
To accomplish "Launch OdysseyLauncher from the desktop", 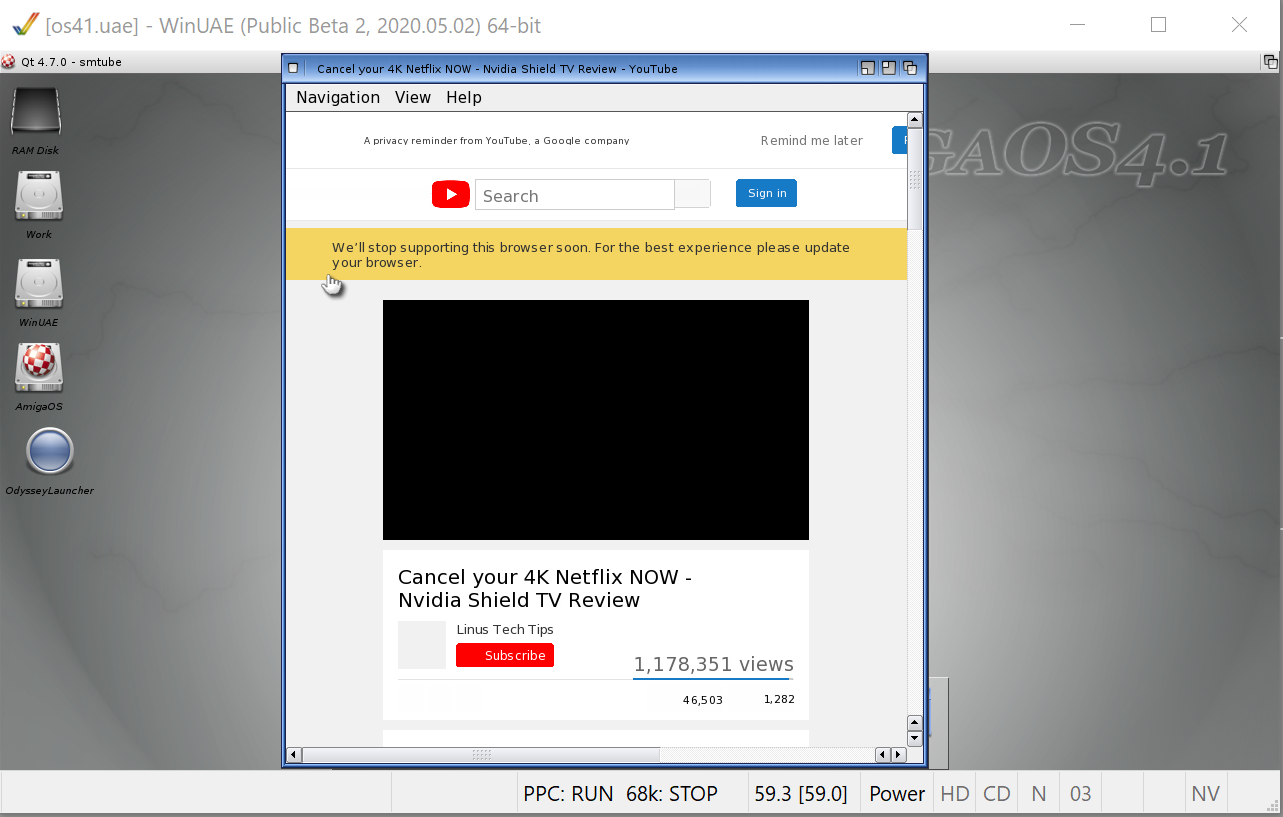I will 50,452.
